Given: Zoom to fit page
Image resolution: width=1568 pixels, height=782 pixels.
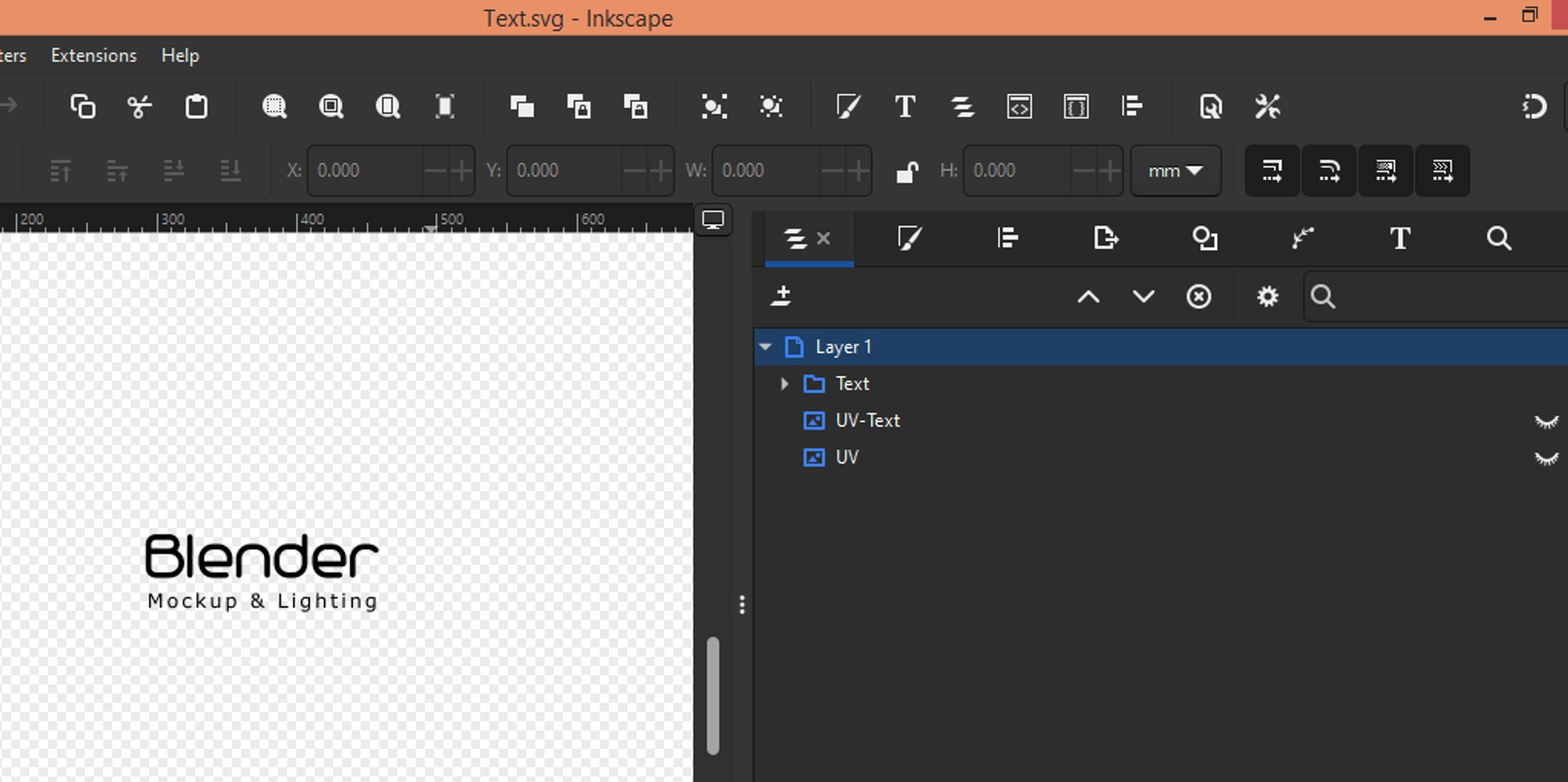Looking at the screenshot, I should [388, 106].
